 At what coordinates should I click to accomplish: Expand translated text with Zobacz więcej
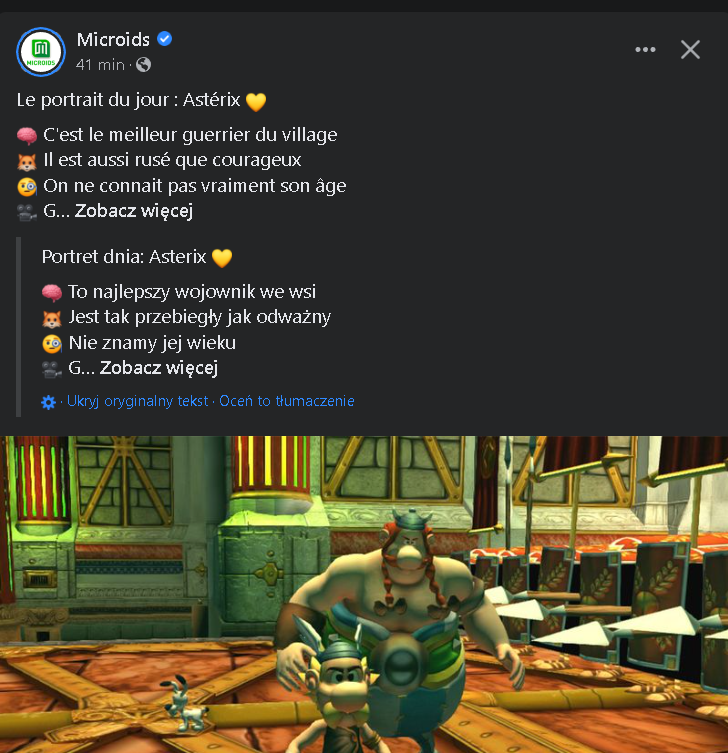click(x=159, y=368)
